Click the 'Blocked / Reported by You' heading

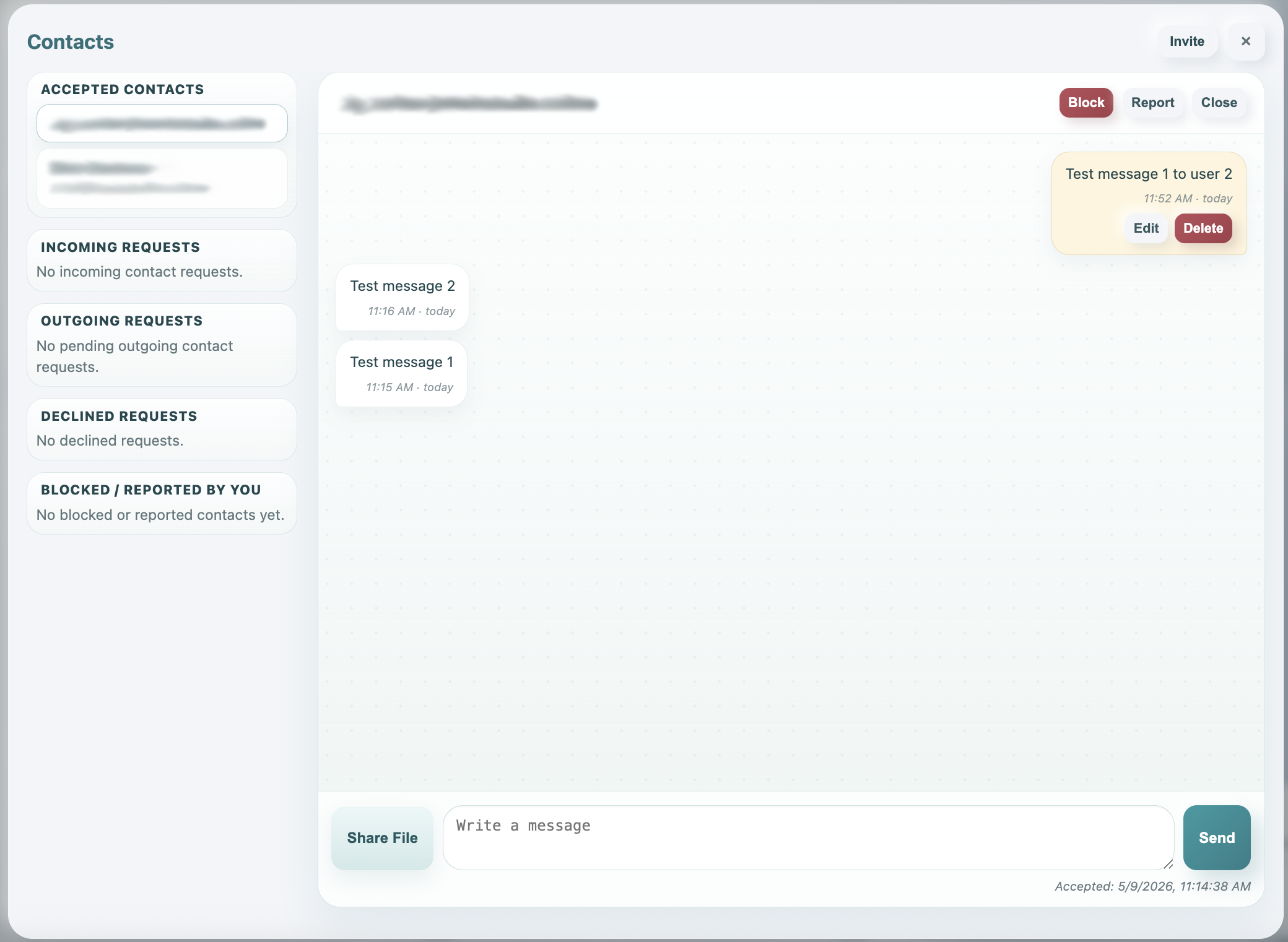click(151, 490)
